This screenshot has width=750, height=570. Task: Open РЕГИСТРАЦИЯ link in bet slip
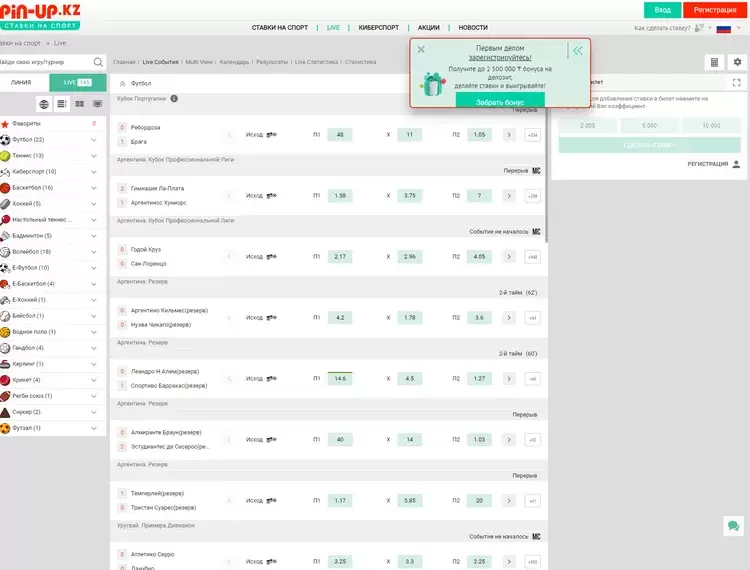click(707, 164)
